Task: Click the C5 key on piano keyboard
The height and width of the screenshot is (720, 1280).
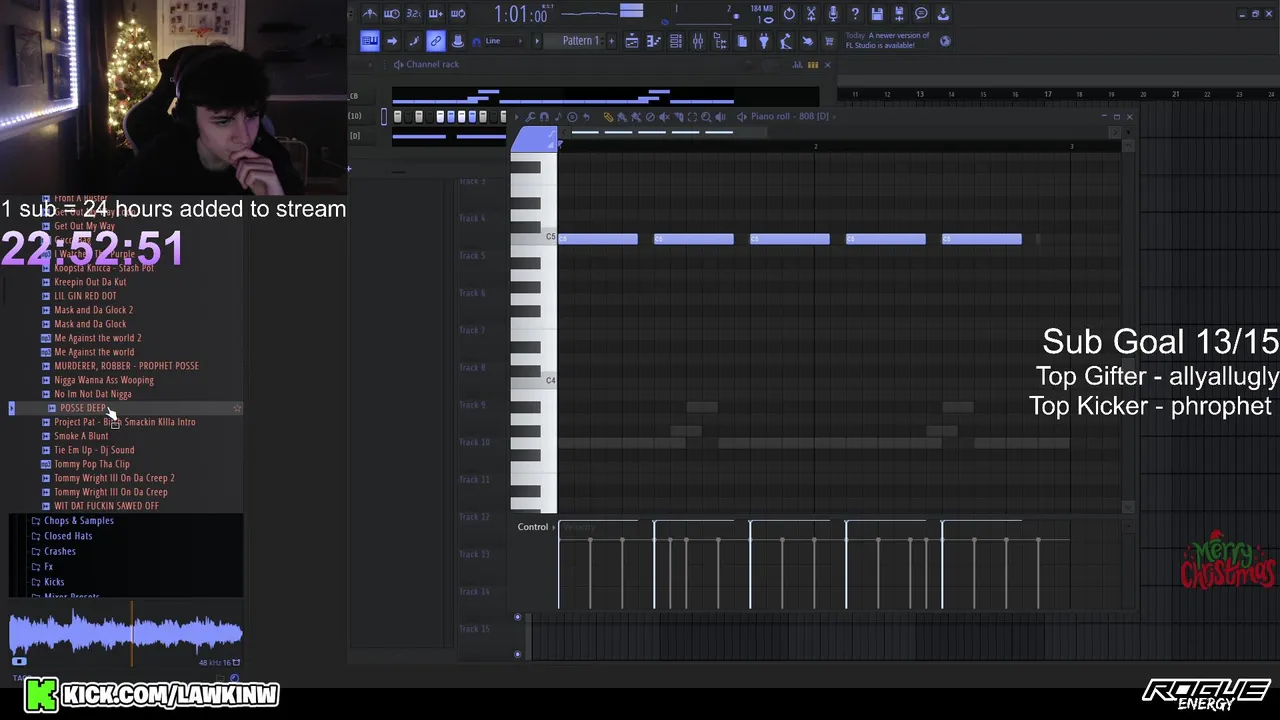Action: 534,238
